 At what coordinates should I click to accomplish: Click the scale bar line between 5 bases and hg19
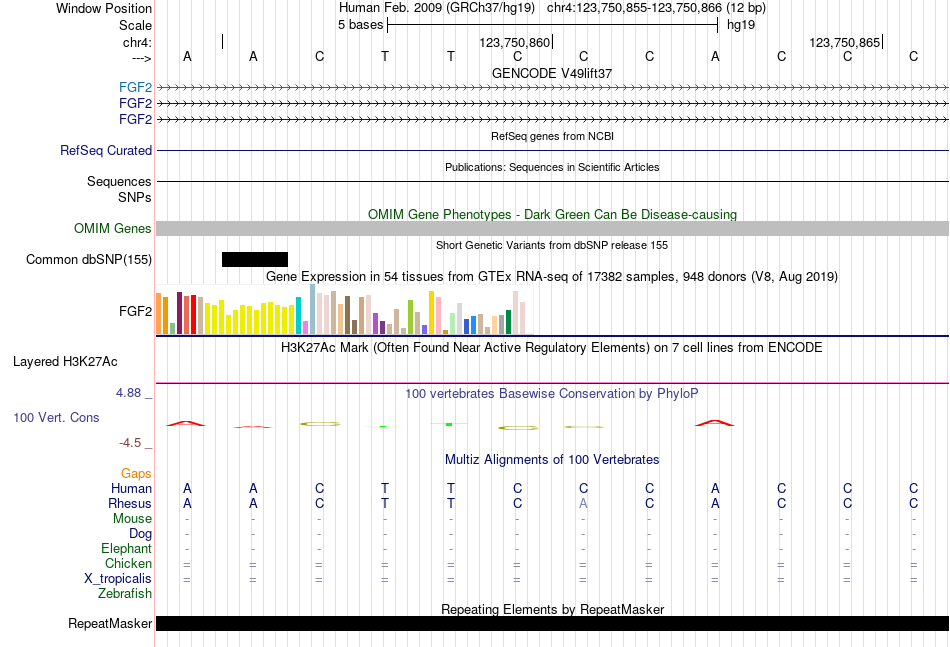[553, 25]
